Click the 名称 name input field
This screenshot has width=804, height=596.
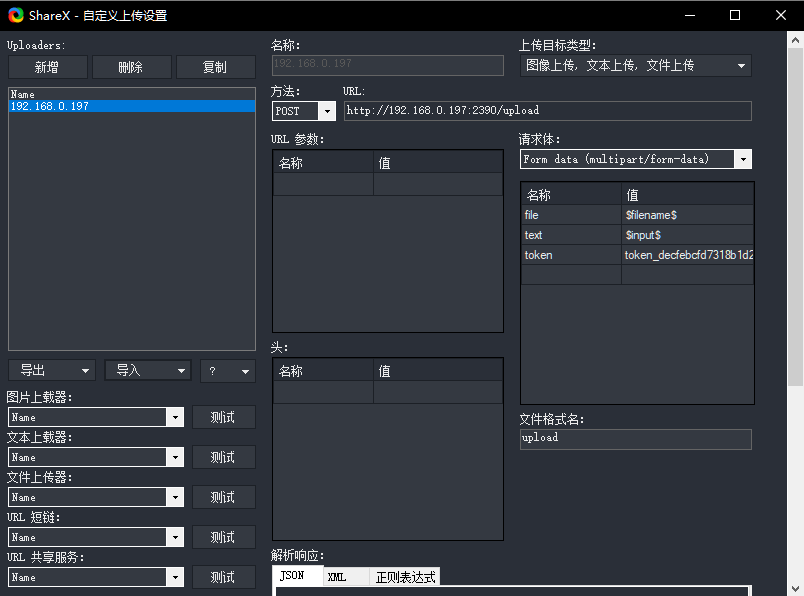(x=388, y=65)
